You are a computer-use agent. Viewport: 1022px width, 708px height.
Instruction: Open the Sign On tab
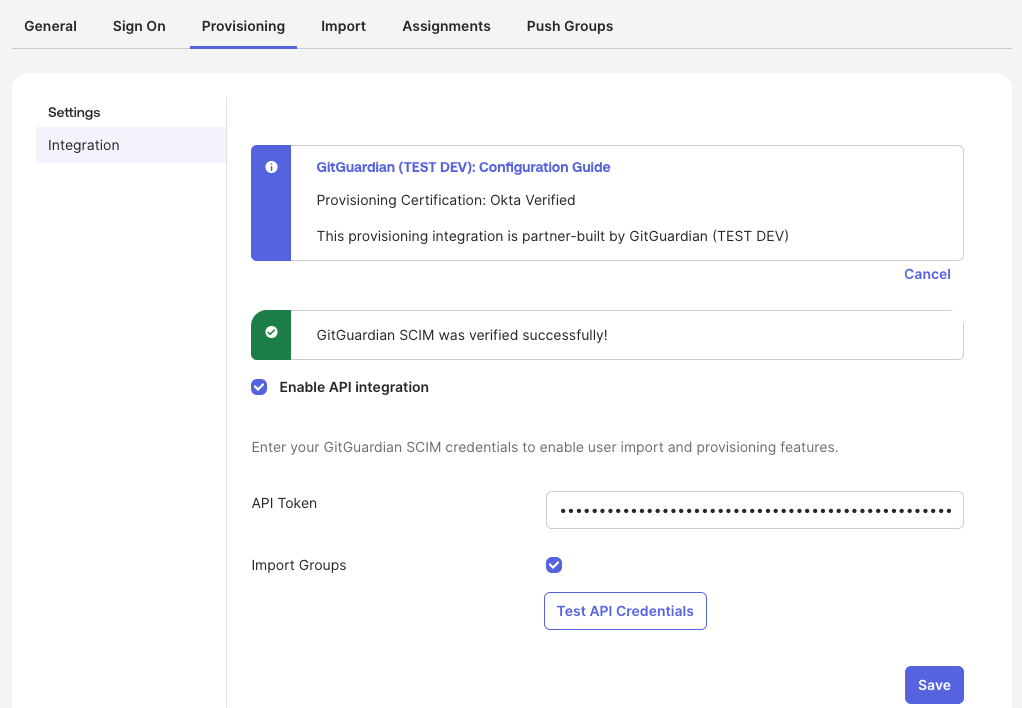[139, 26]
